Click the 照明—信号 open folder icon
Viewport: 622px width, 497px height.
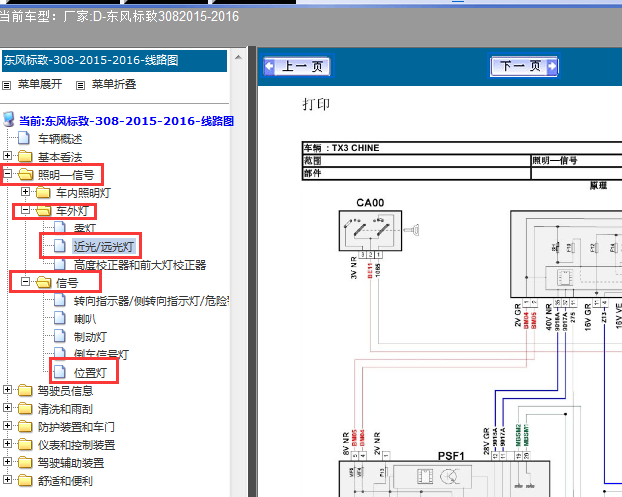tap(26, 174)
